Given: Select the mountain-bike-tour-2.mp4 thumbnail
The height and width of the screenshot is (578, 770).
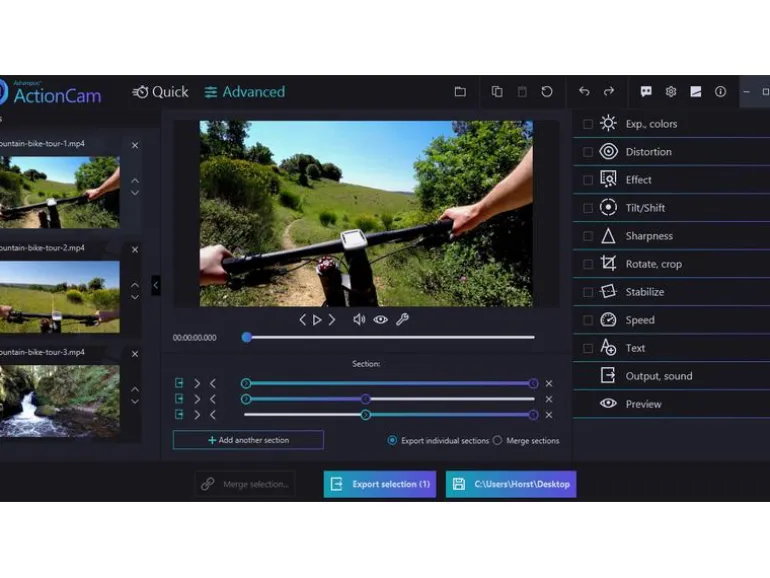Looking at the screenshot, I should pyautogui.click(x=59, y=297).
